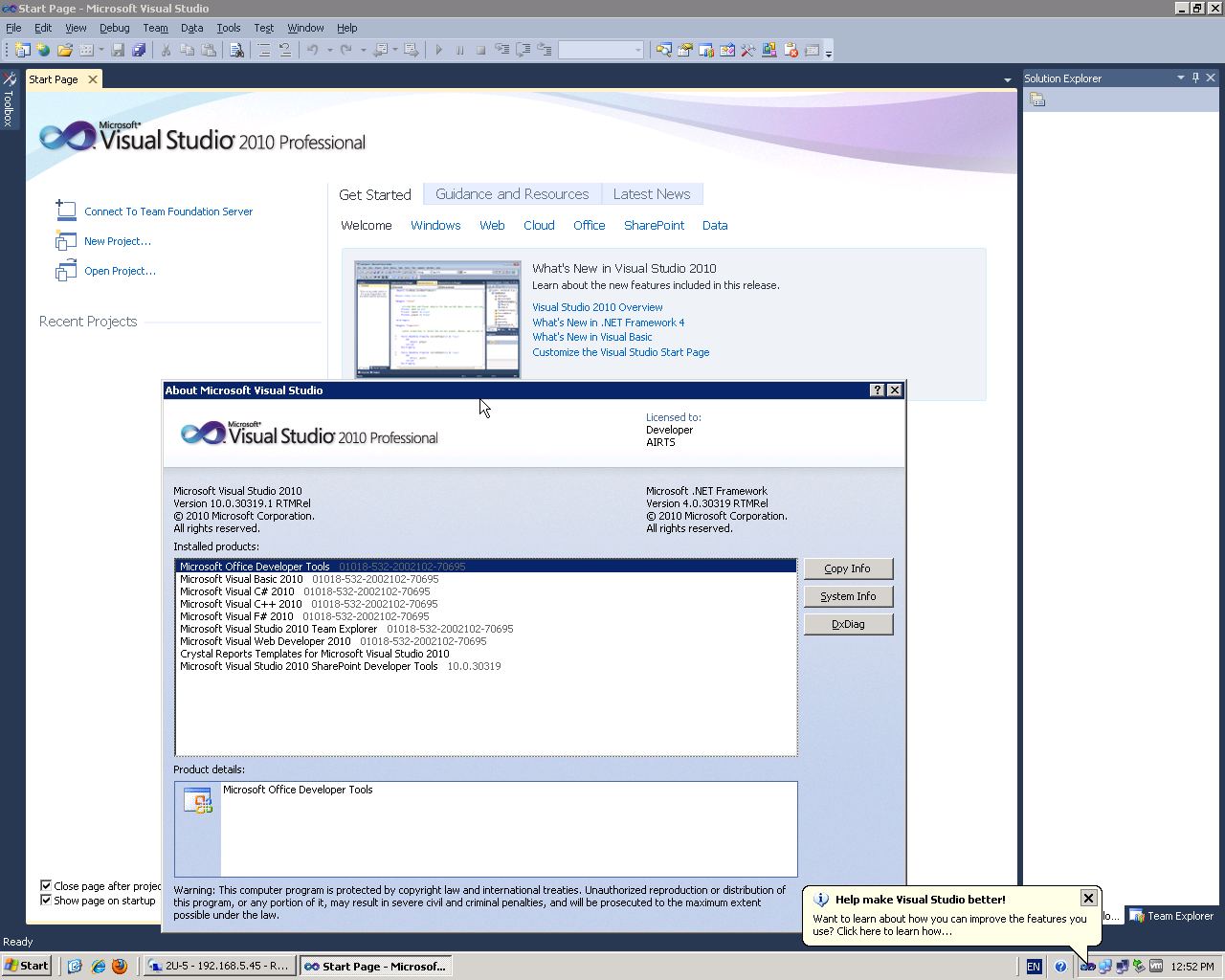Open the Redo history dropdown arrow
This screenshot has height=980, width=1225.
[x=364, y=50]
